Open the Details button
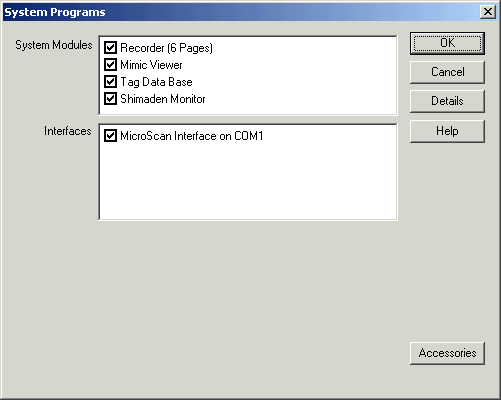 [x=447, y=101]
